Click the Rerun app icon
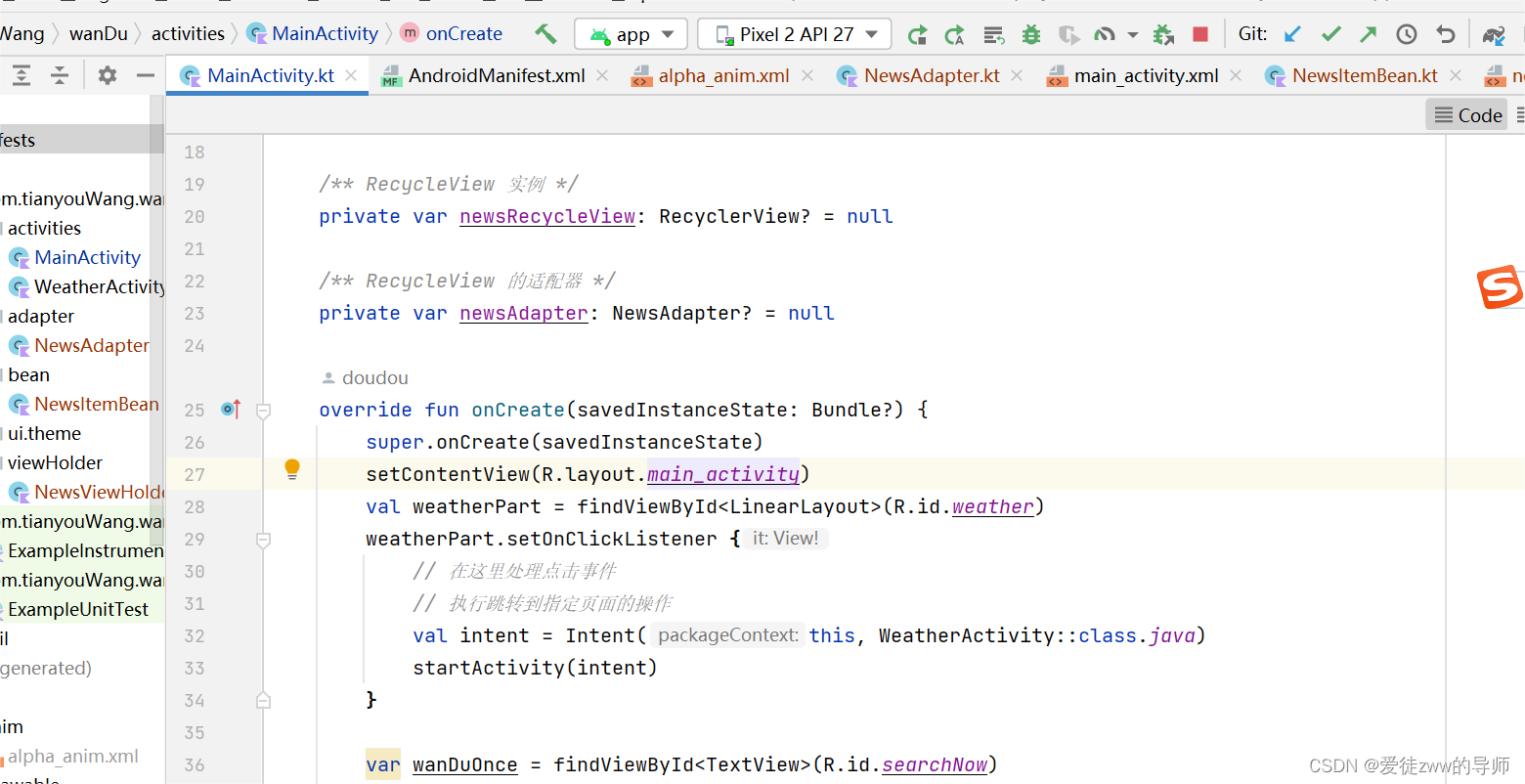This screenshot has width=1525, height=784. tap(917, 35)
